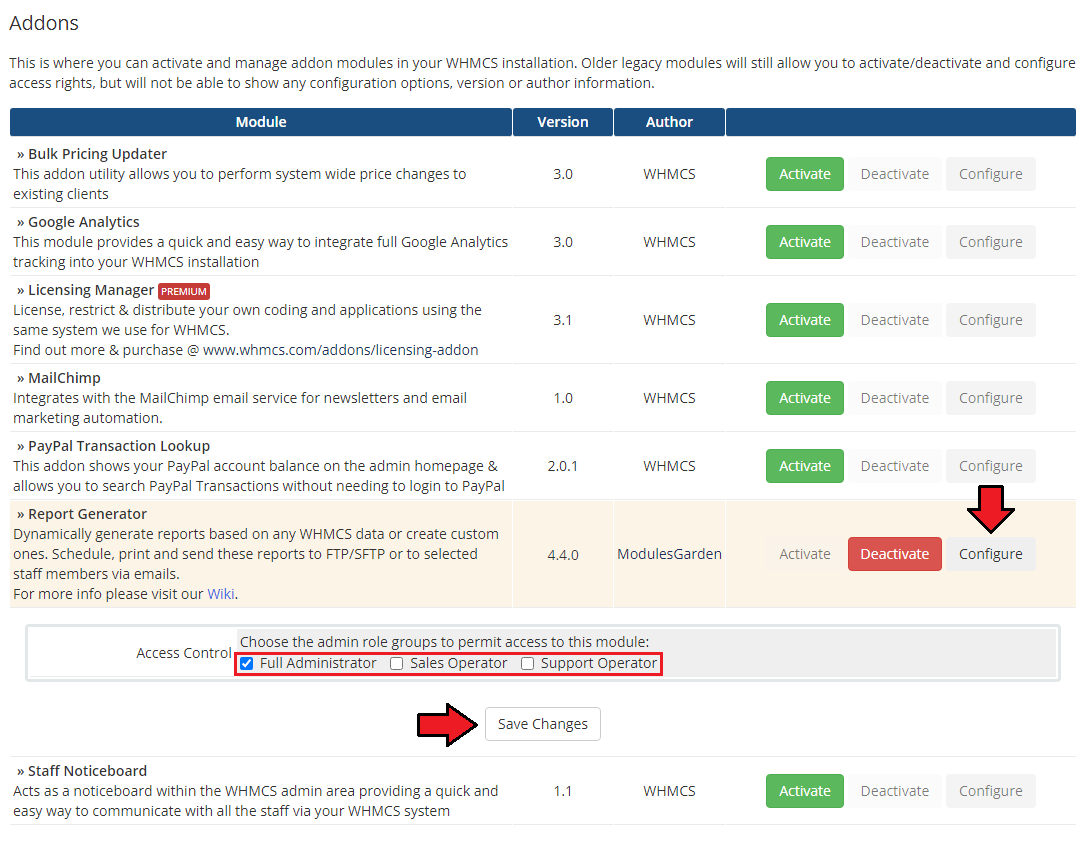Click version 4.4.0 cell
The width and height of the screenshot is (1088, 860).
click(563, 555)
